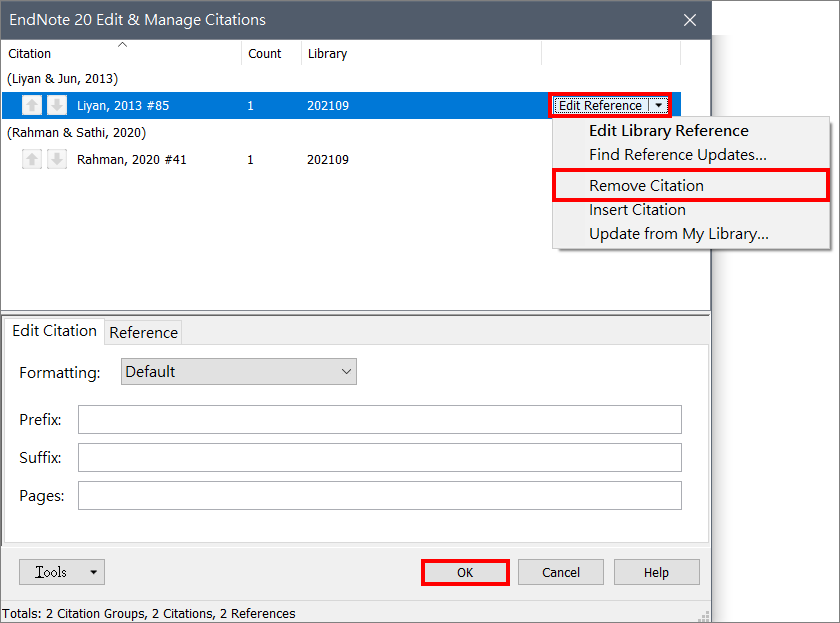Image resolution: width=840 pixels, height=623 pixels.
Task: Close the Edit & Manage Citations dialog
Action: click(x=690, y=20)
